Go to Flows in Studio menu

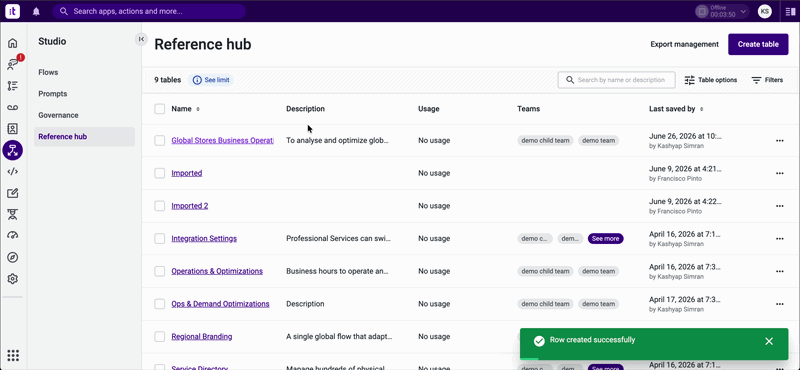(x=48, y=72)
